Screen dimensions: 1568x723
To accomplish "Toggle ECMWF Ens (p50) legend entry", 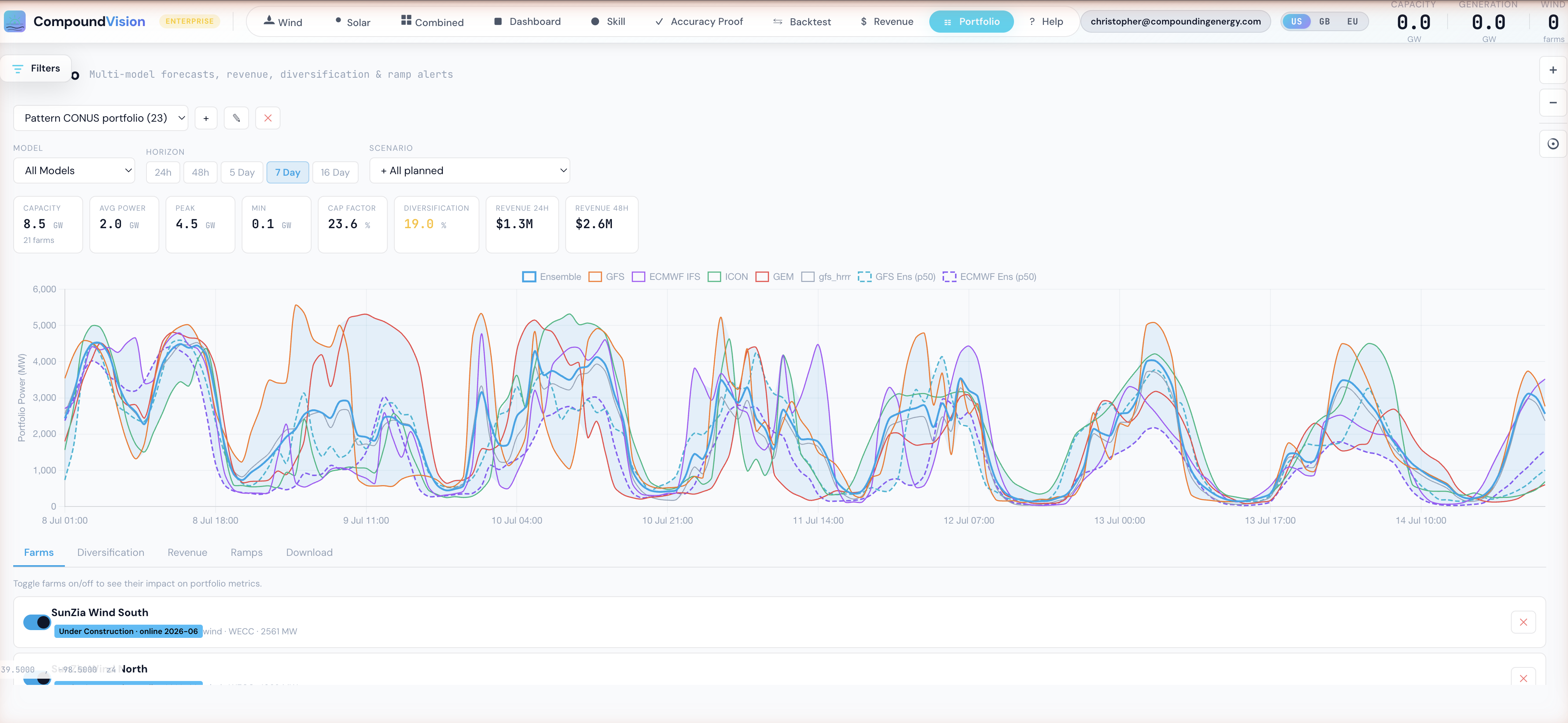I will (989, 276).
